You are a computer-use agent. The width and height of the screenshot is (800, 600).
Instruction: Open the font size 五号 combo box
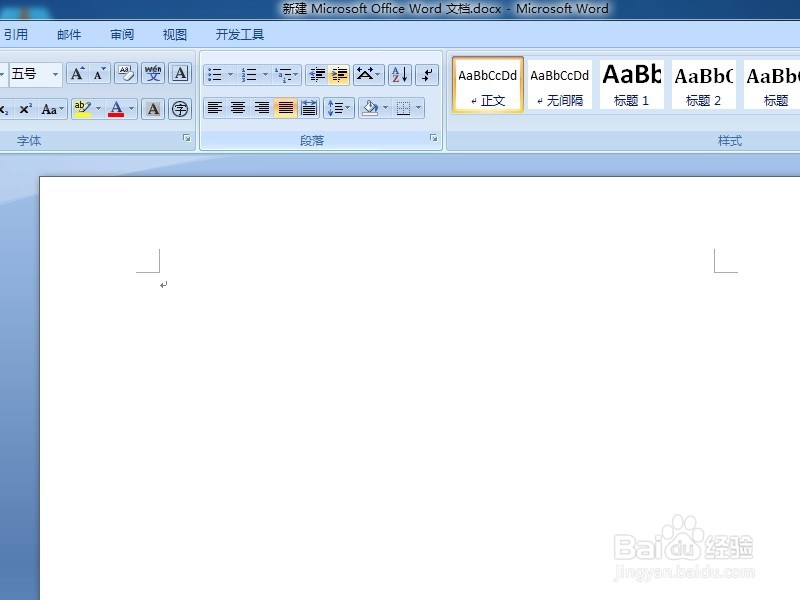click(x=35, y=74)
